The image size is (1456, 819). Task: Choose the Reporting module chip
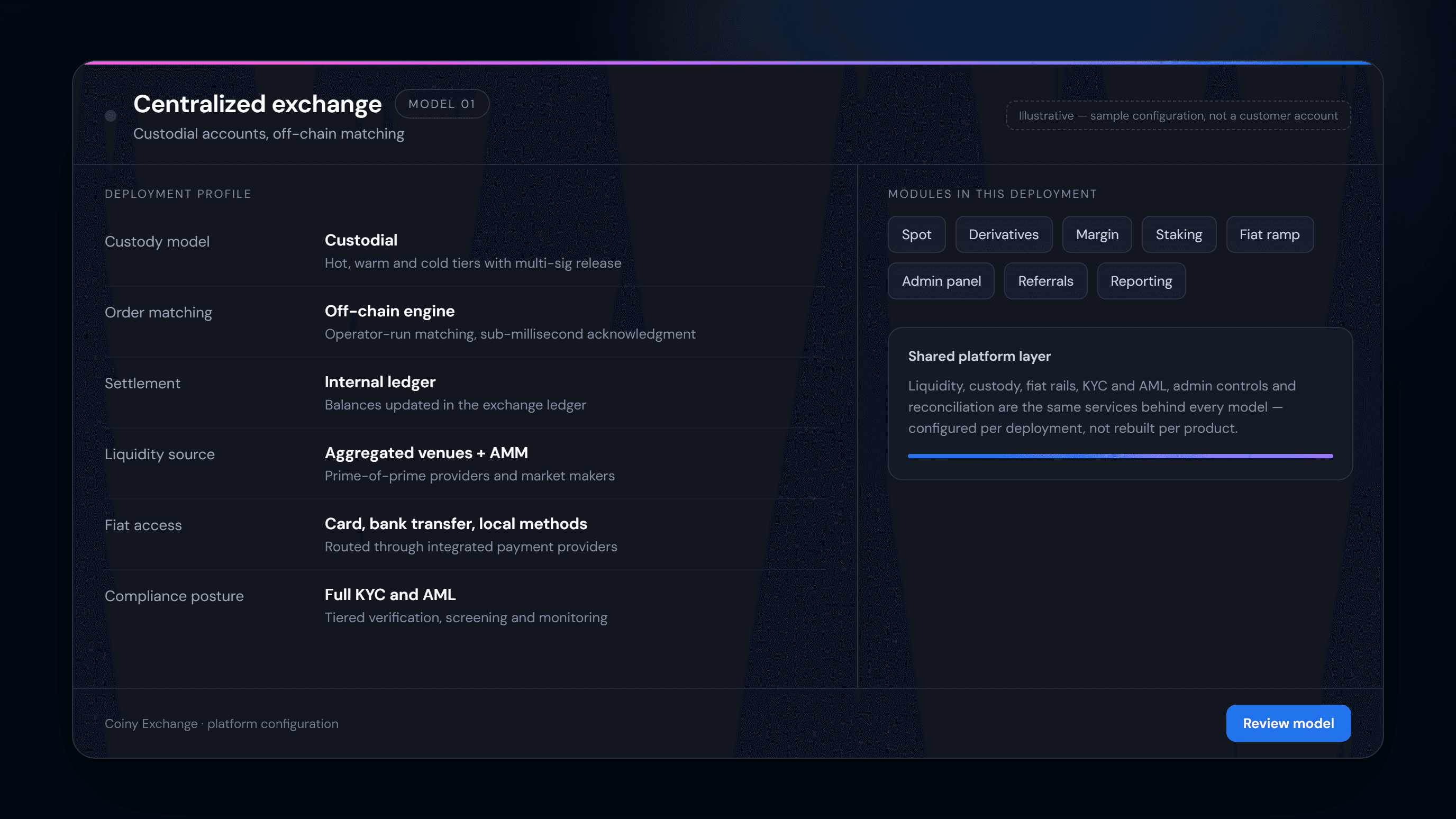(1141, 281)
